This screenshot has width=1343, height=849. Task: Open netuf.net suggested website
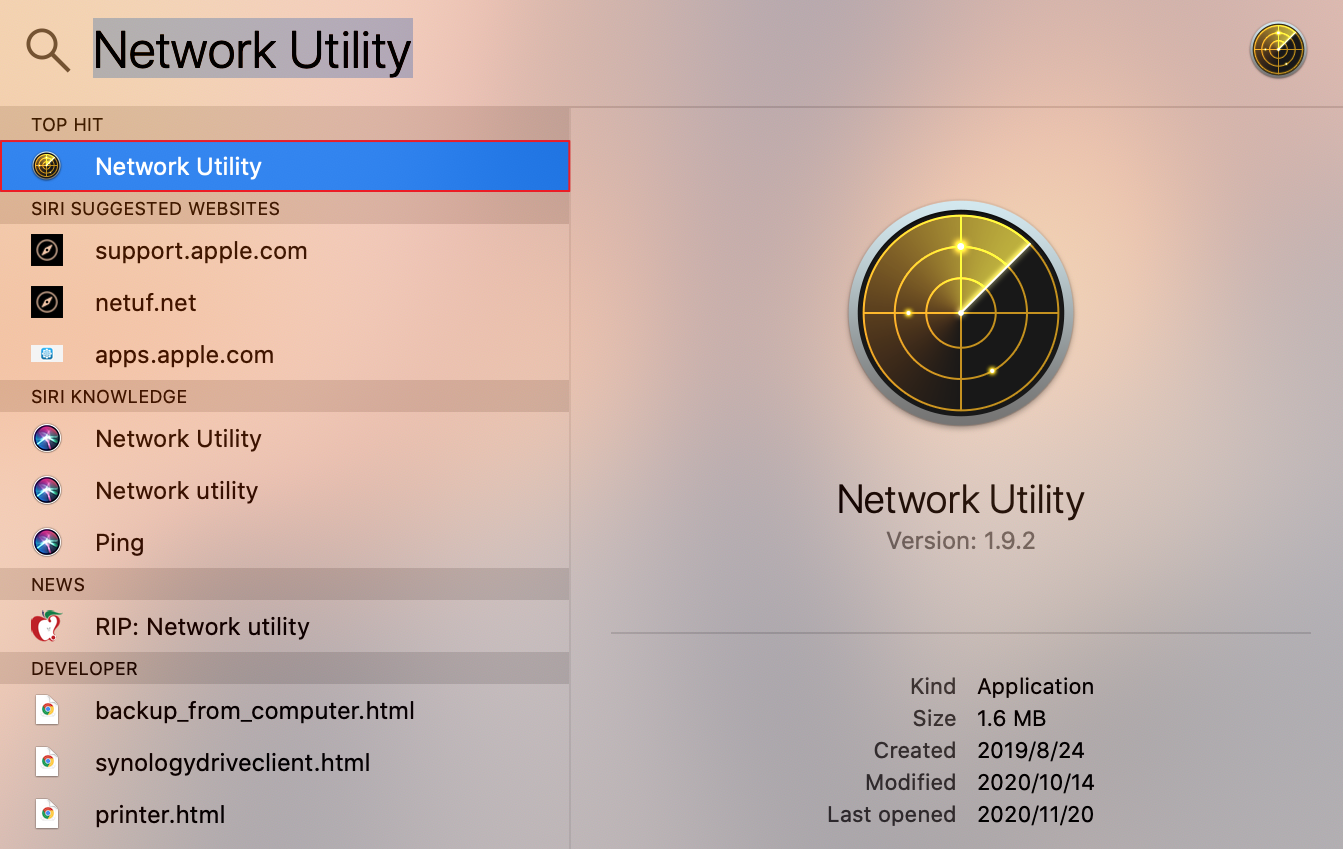pos(285,302)
